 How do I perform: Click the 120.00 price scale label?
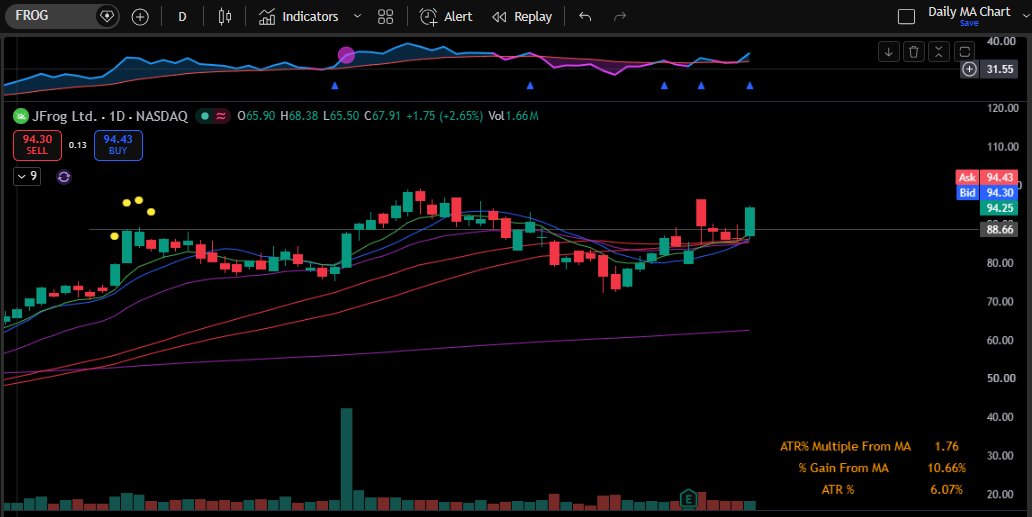point(1002,108)
